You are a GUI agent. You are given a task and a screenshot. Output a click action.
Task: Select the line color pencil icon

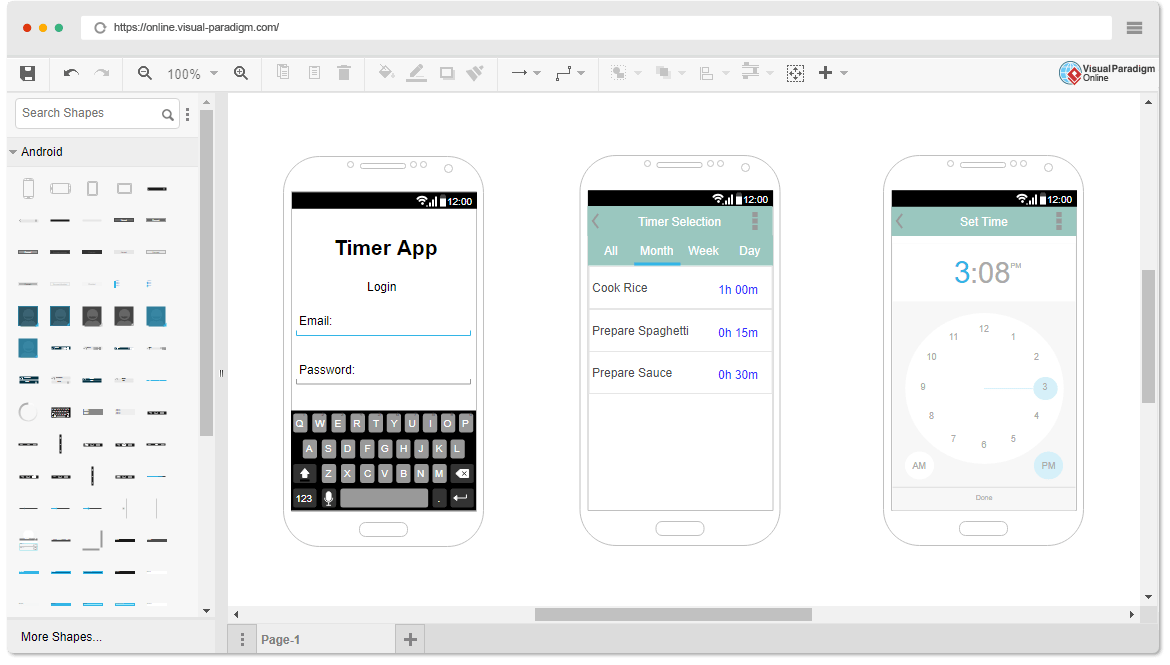click(x=417, y=72)
